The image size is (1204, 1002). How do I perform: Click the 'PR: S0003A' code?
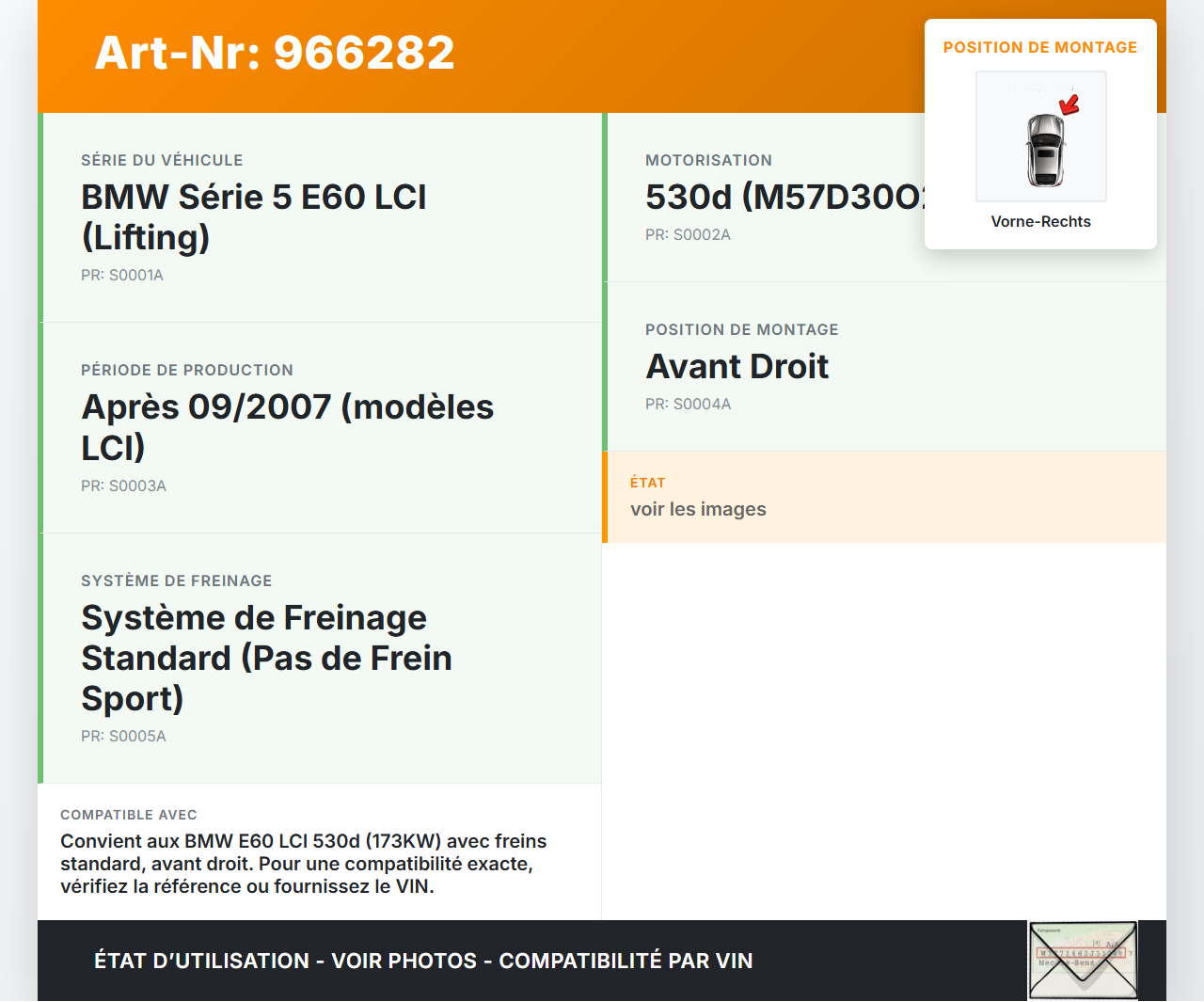click(123, 486)
